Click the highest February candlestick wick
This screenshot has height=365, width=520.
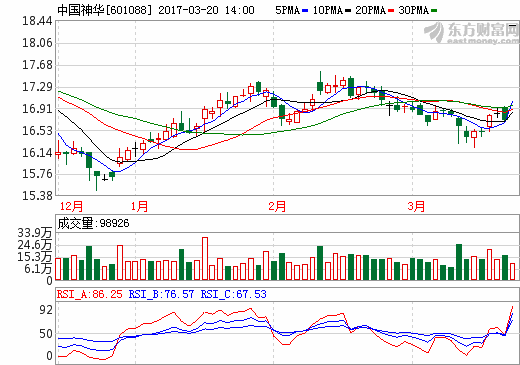tap(320, 83)
